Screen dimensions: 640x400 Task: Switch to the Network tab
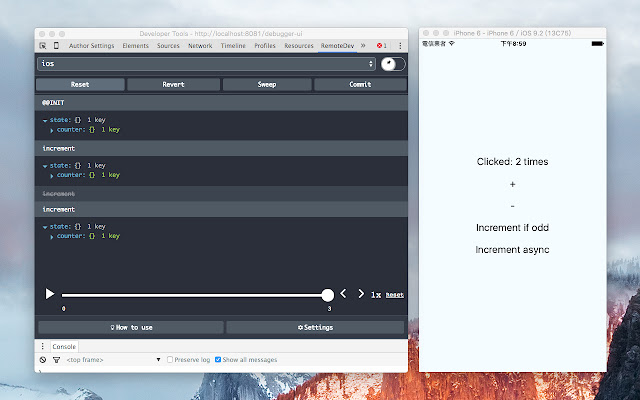click(200, 46)
